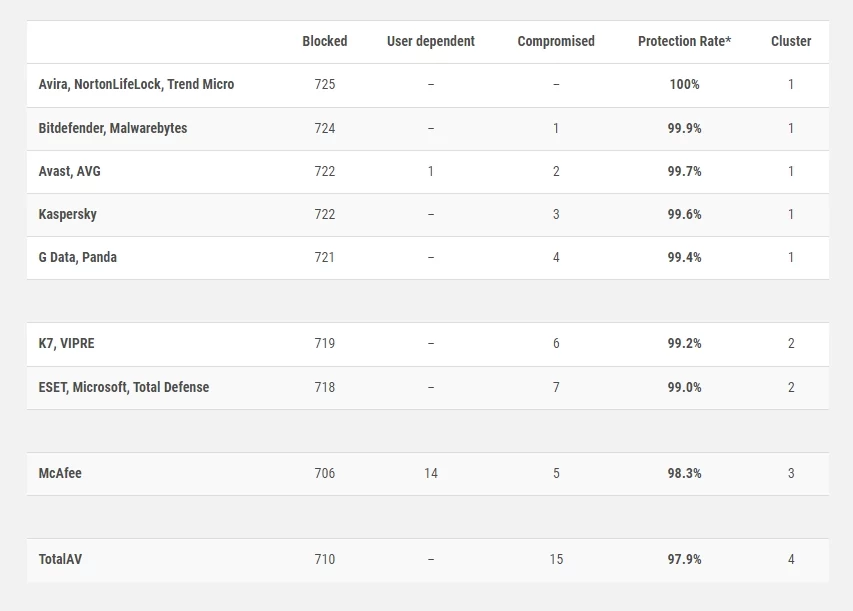This screenshot has height=611, width=853.
Task: Select McAfee's 98.3% protection rate
Action: (x=684, y=473)
